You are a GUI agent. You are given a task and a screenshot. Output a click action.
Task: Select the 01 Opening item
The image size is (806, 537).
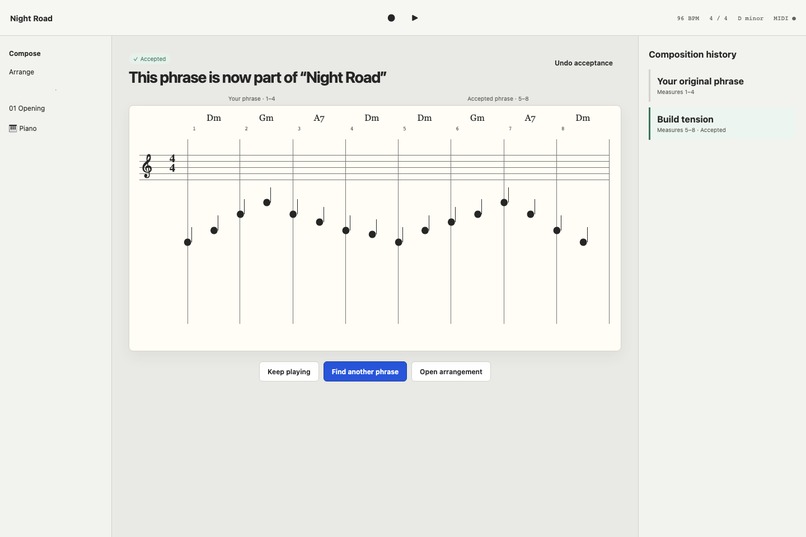click(27, 108)
